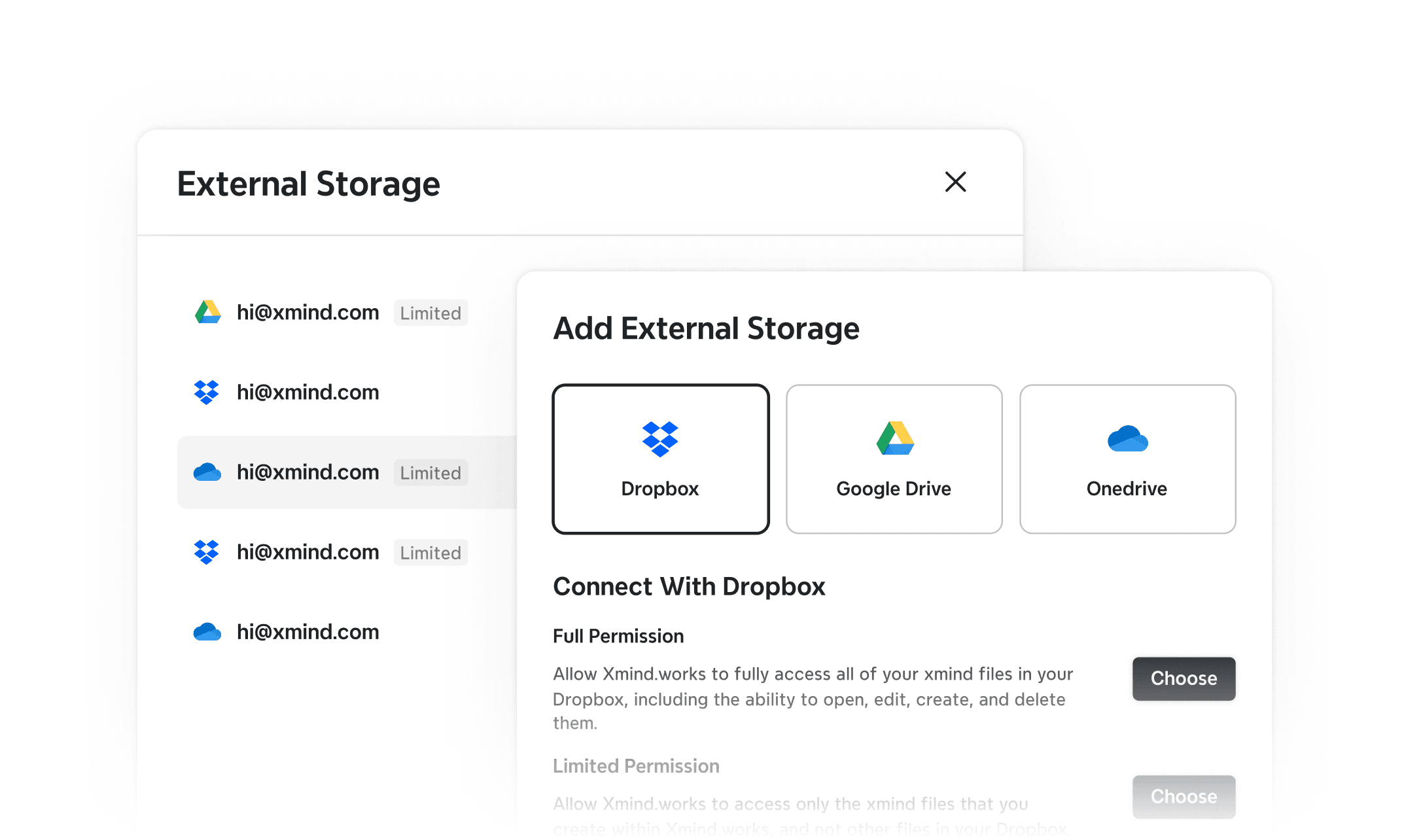1421x840 pixels.
Task: Click the OneDrive icon of last account
Action: [x=207, y=631]
